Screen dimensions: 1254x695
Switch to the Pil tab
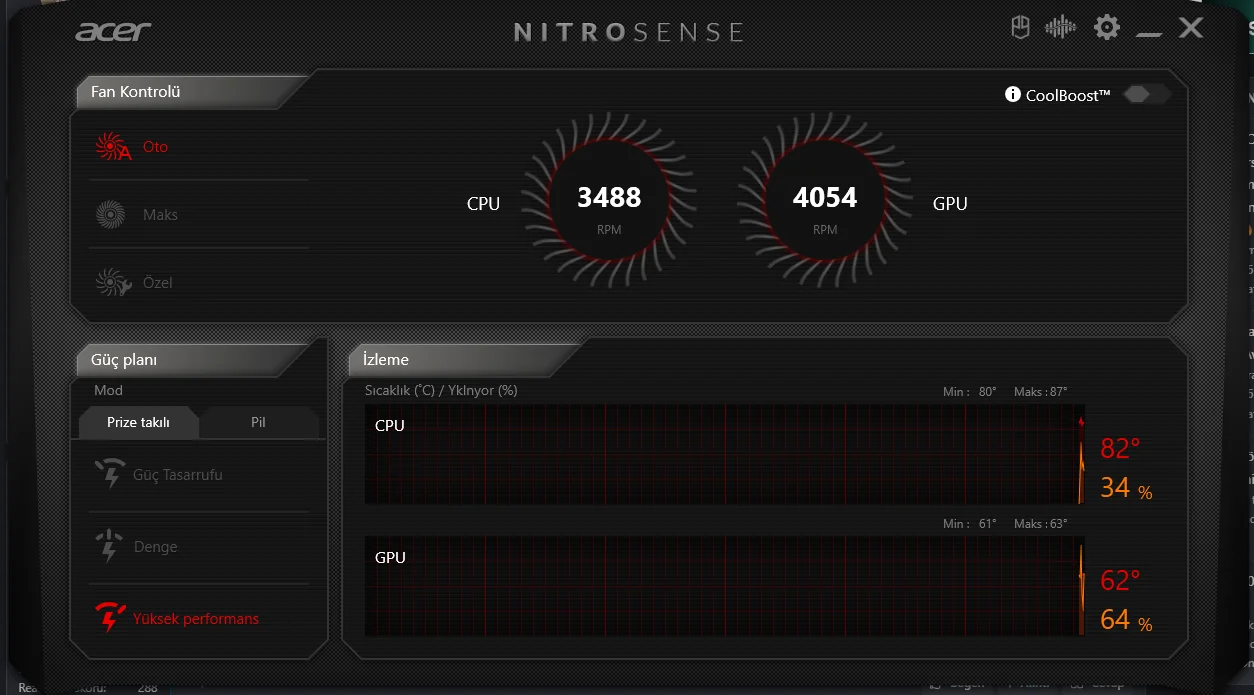pos(259,422)
